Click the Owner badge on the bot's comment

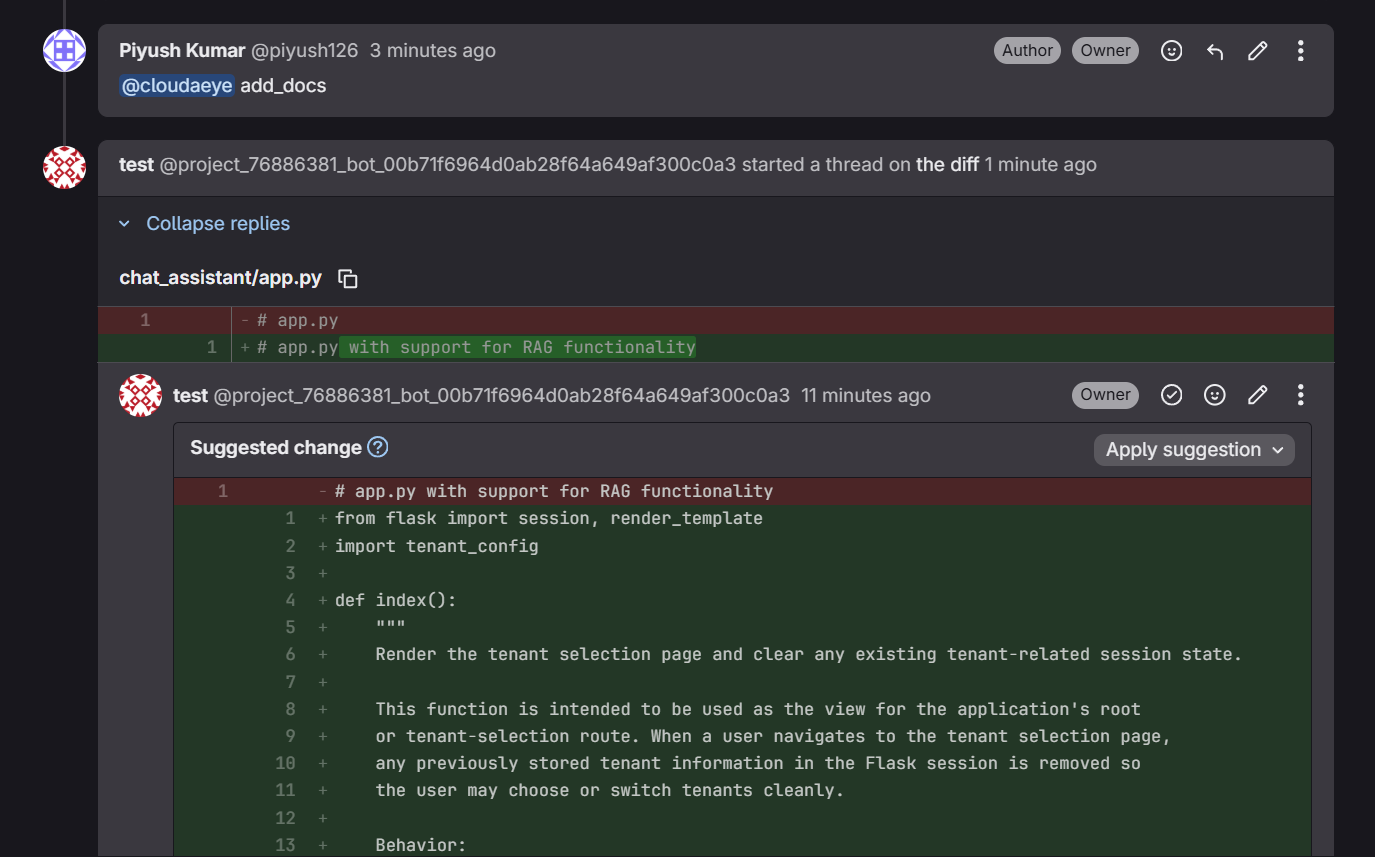pyautogui.click(x=1105, y=394)
